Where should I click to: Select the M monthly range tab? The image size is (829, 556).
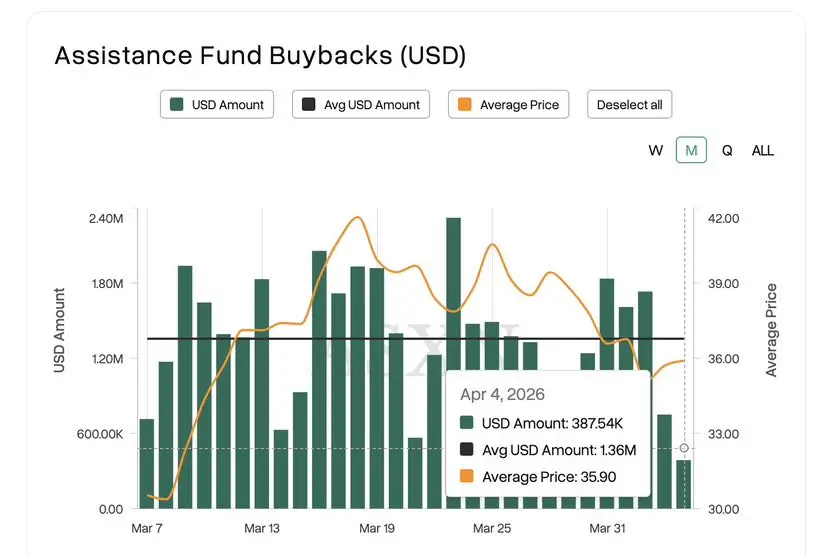point(691,150)
